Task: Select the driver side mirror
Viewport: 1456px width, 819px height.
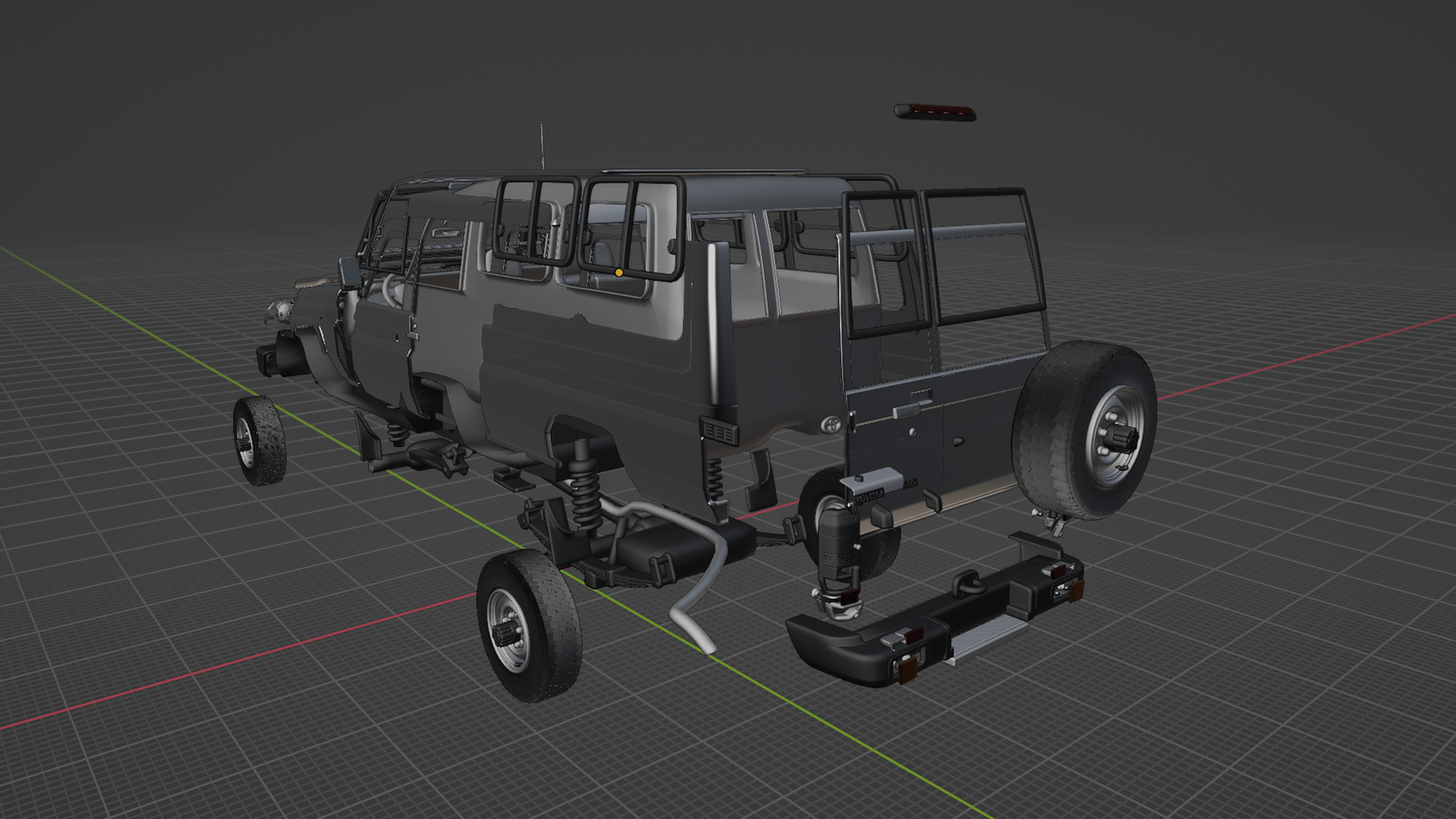Action: (x=349, y=272)
